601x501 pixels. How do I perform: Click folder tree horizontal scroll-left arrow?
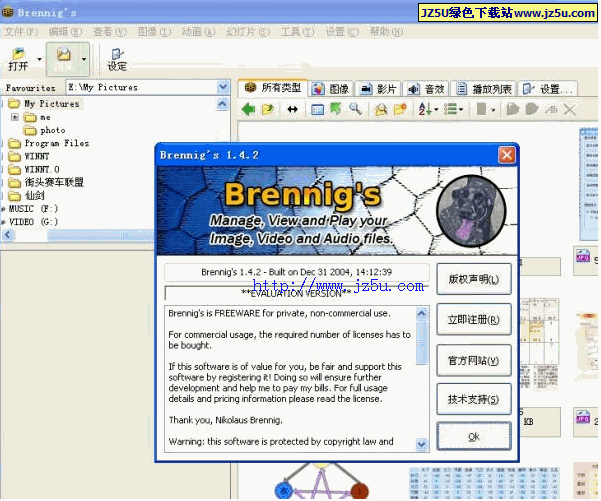(x=8, y=235)
